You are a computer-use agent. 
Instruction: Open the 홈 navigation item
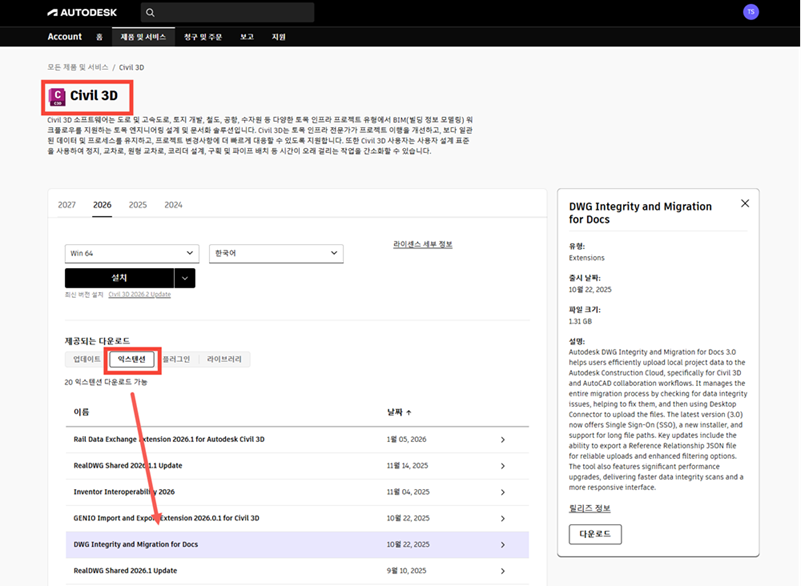tap(99, 37)
